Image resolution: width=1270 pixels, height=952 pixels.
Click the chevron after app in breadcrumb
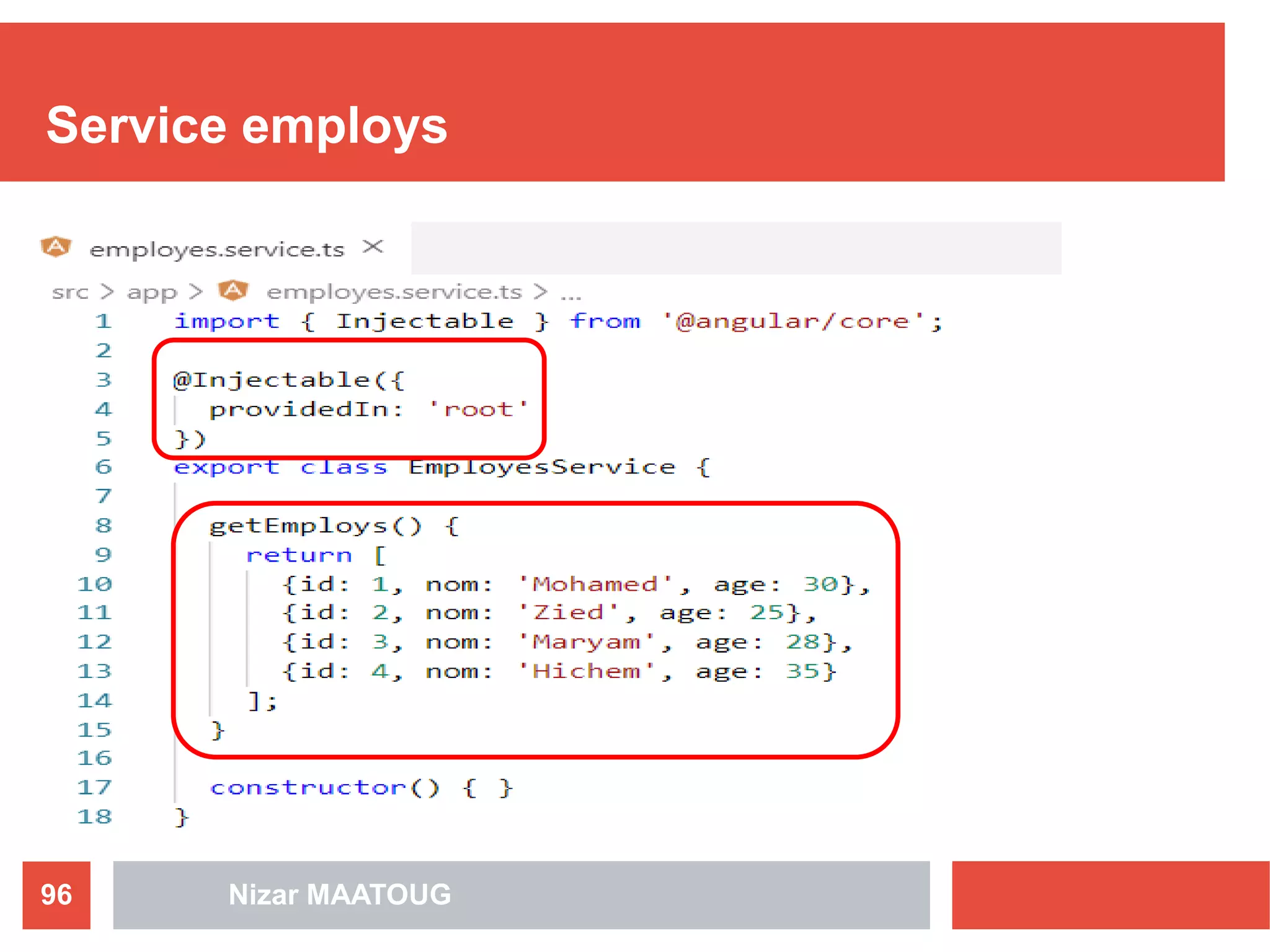pos(196,291)
